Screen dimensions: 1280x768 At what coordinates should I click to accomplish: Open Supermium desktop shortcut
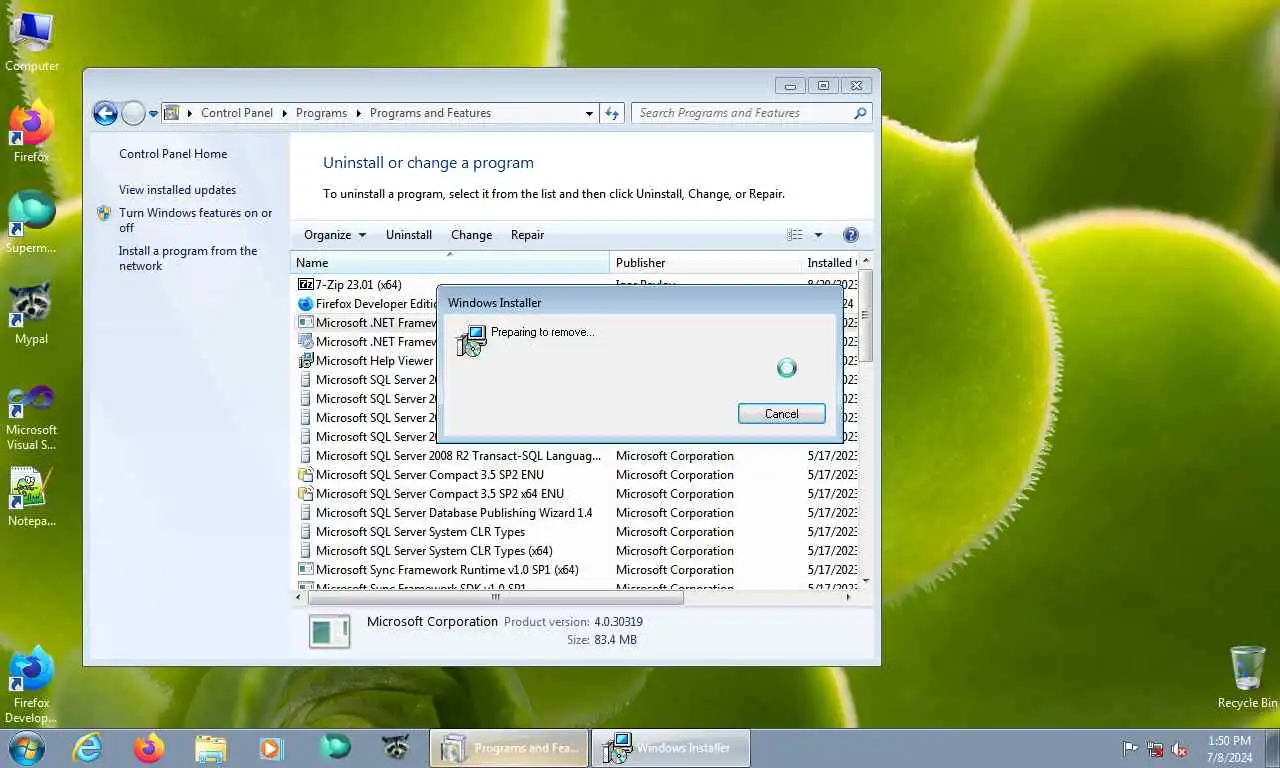(x=32, y=222)
